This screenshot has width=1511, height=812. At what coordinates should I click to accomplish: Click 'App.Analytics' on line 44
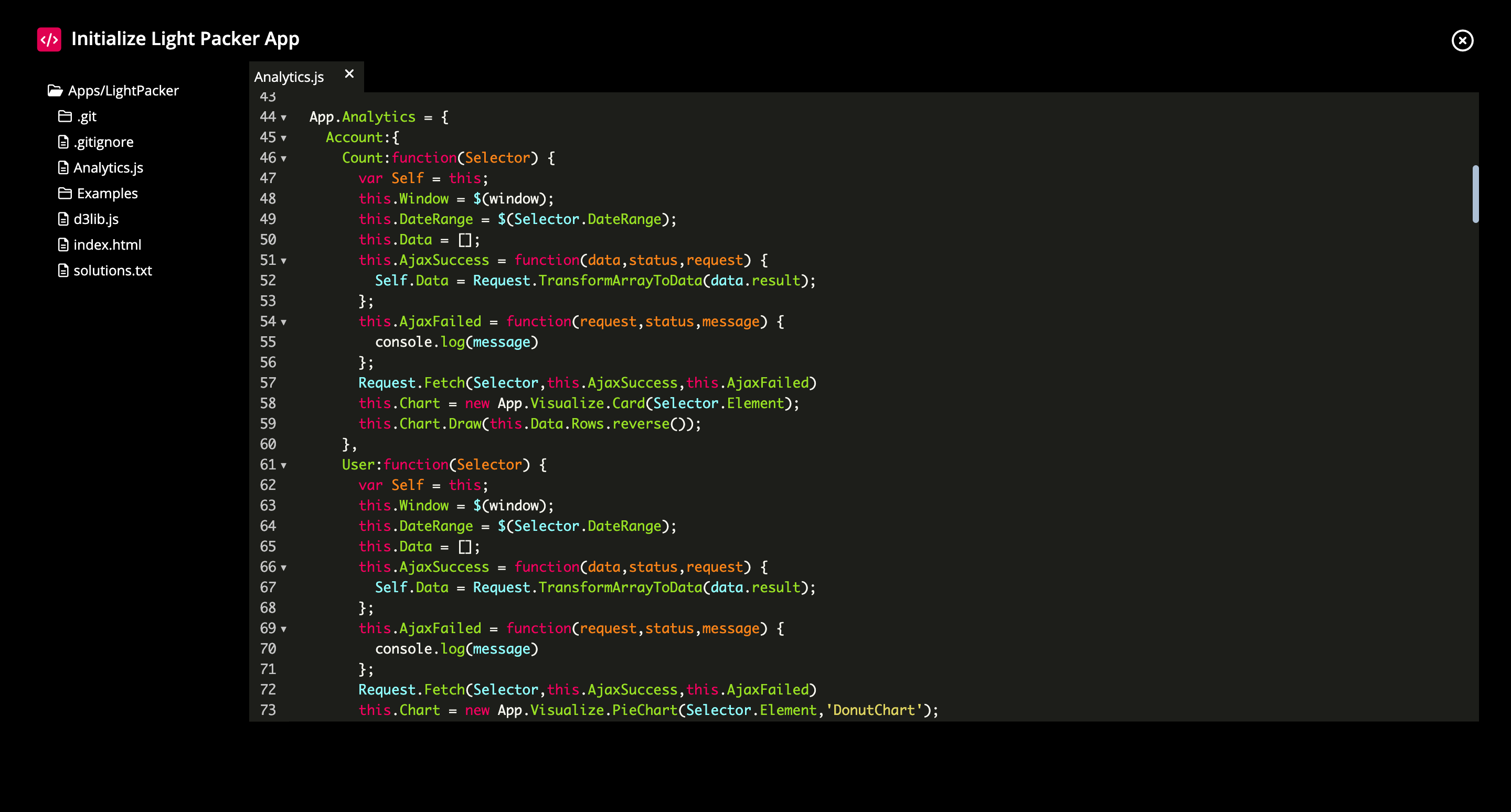tap(363, 116)
